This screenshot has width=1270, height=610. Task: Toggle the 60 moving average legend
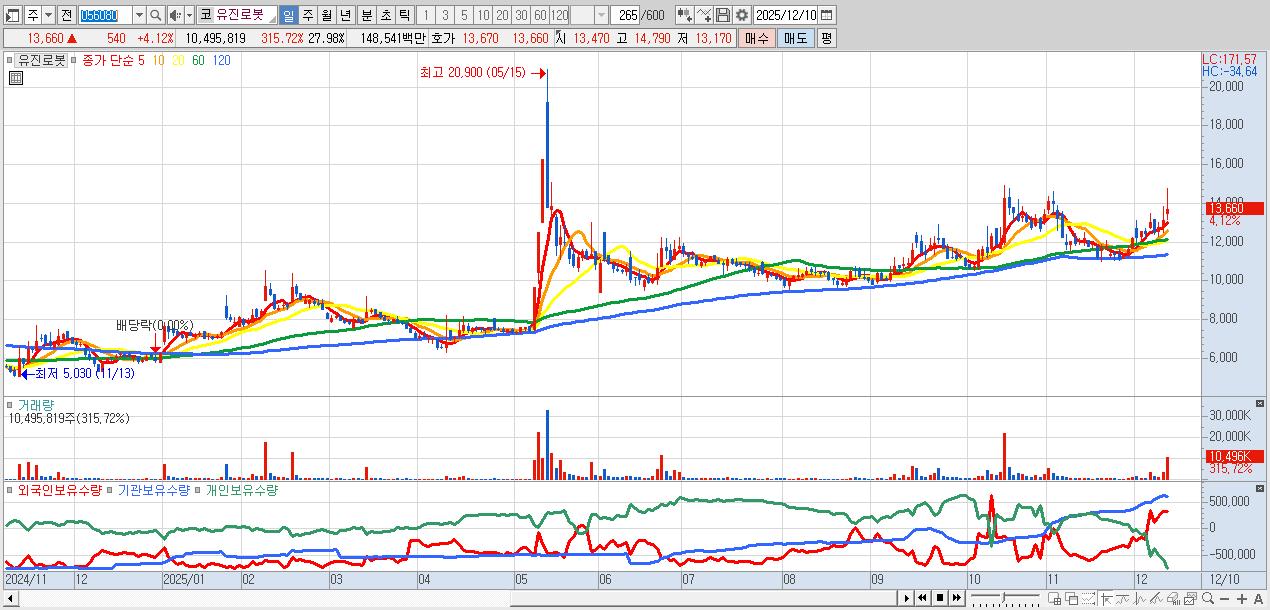(198, 60)
